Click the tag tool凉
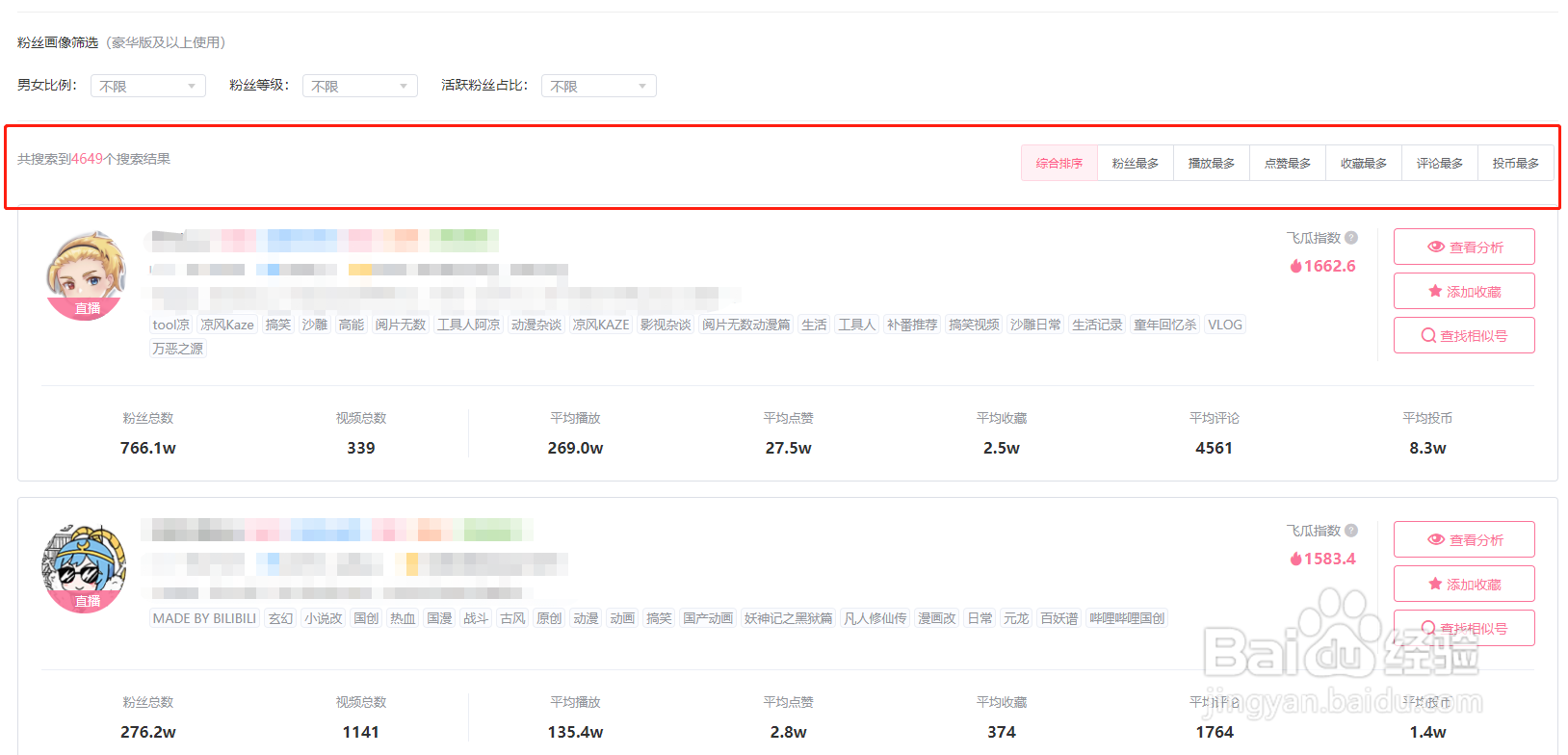Image resolution: width=1568 pixels, height=755 pixels. tap(171, 325)
